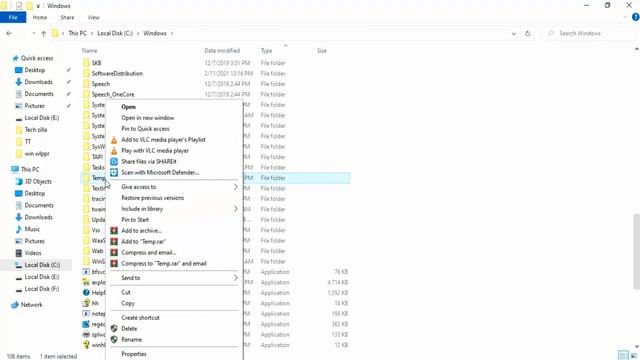
Task: Open the Help question mark icon
Action: click(x=636, y=17)
